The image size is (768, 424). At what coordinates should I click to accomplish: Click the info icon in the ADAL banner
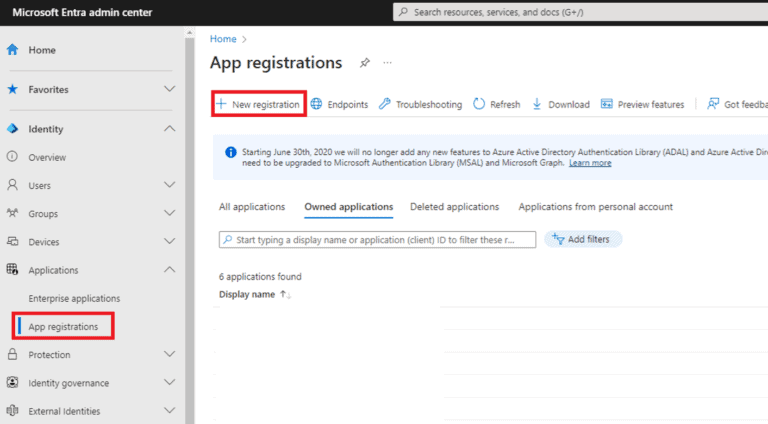(230, 152)
